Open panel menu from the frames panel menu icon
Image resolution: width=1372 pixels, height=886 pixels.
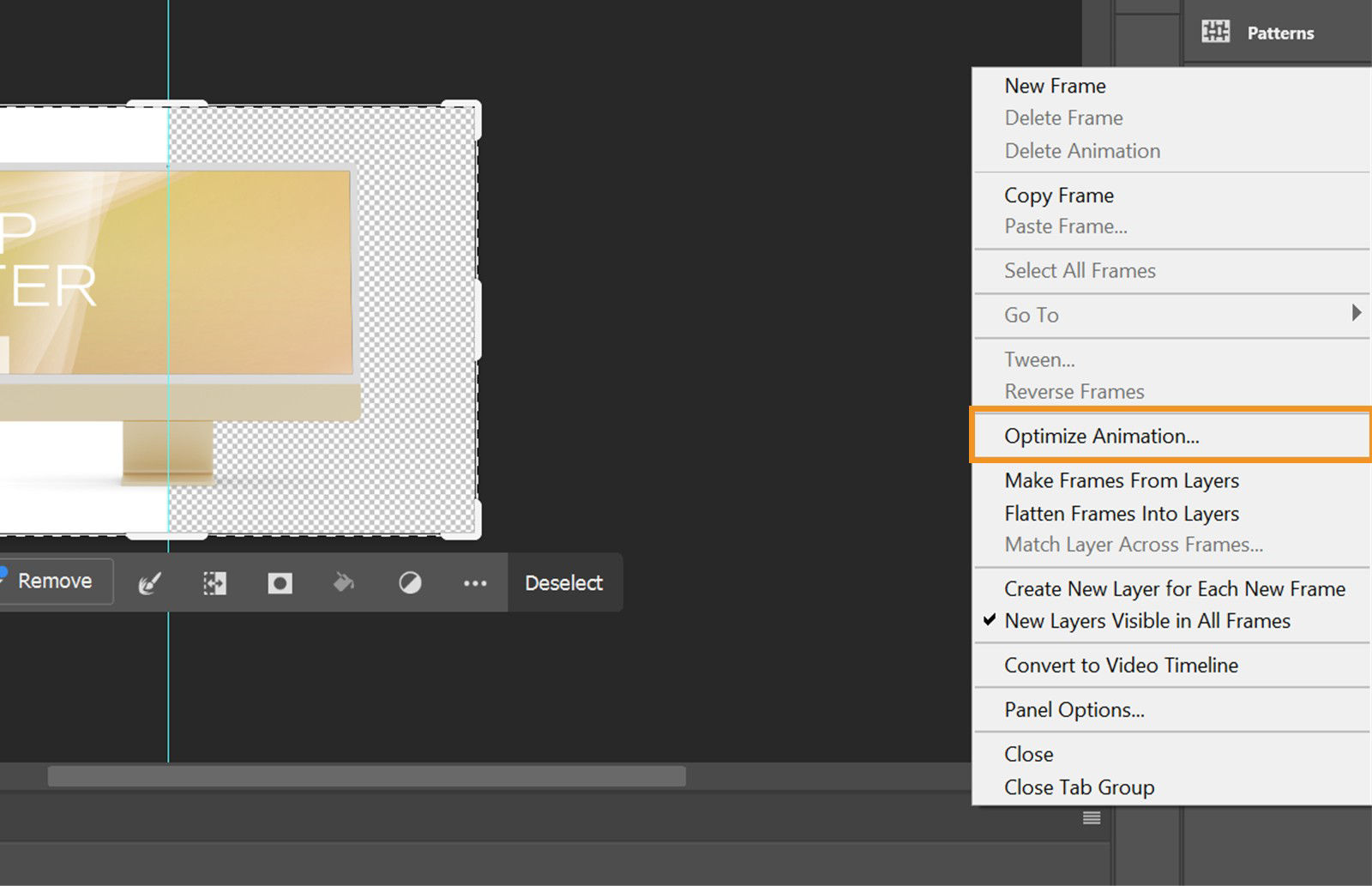pyautogui.click(x=1091, y=819)
